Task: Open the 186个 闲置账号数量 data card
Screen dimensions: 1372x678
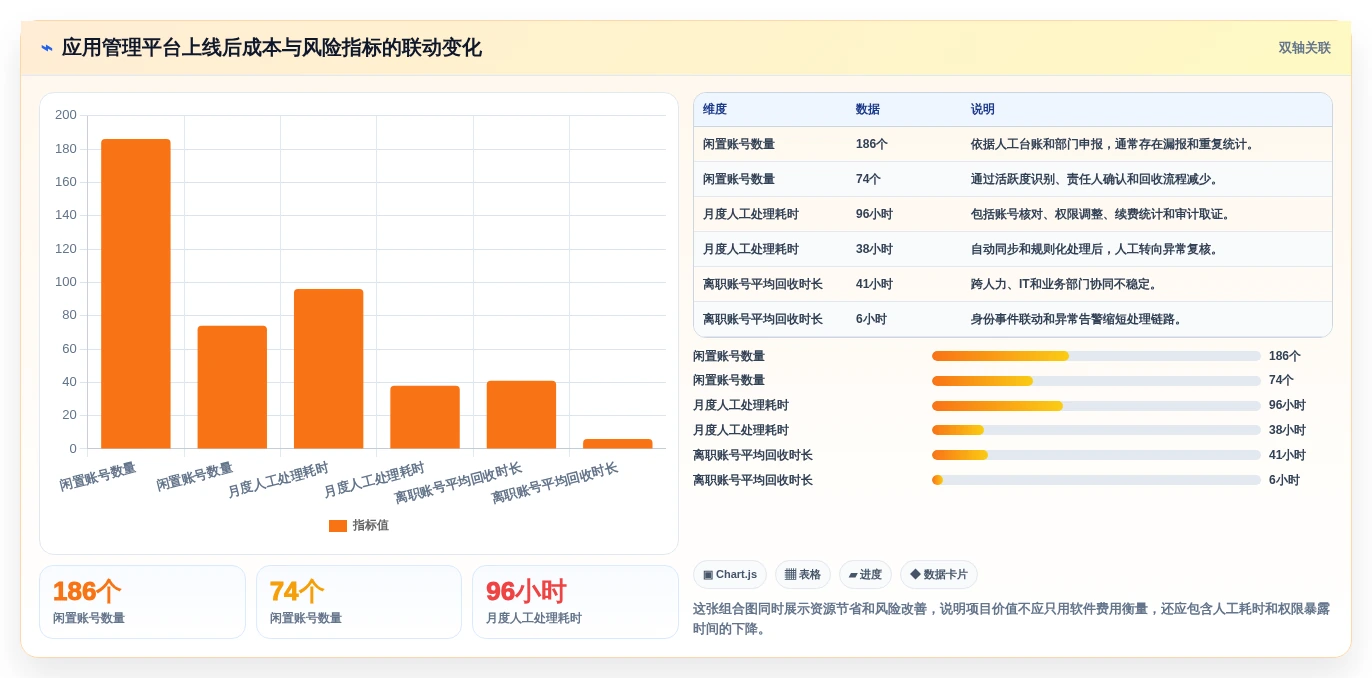Action: point(142,602)
